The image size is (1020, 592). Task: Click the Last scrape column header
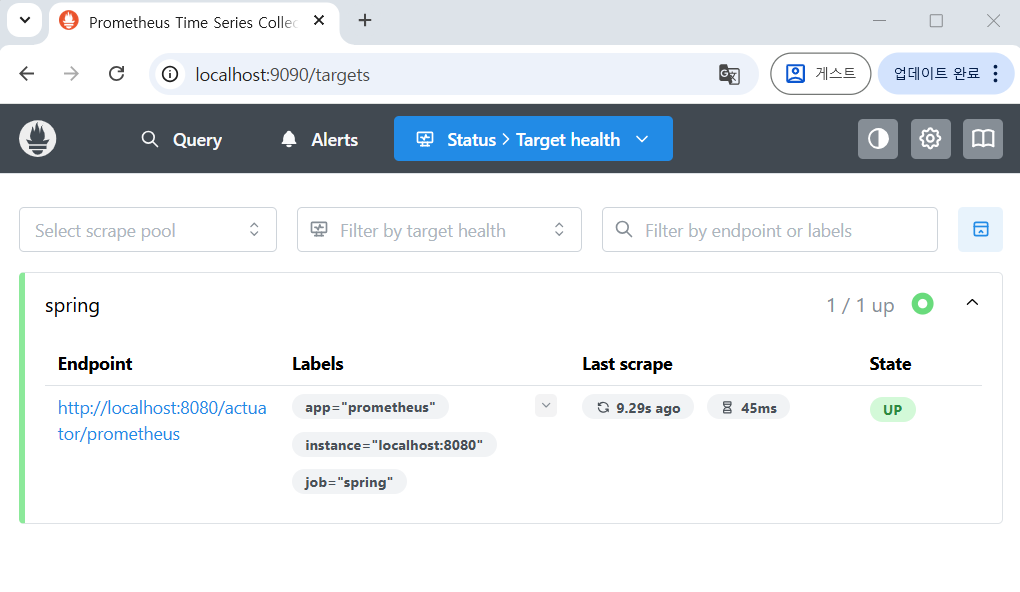click(x=627, y=364)
